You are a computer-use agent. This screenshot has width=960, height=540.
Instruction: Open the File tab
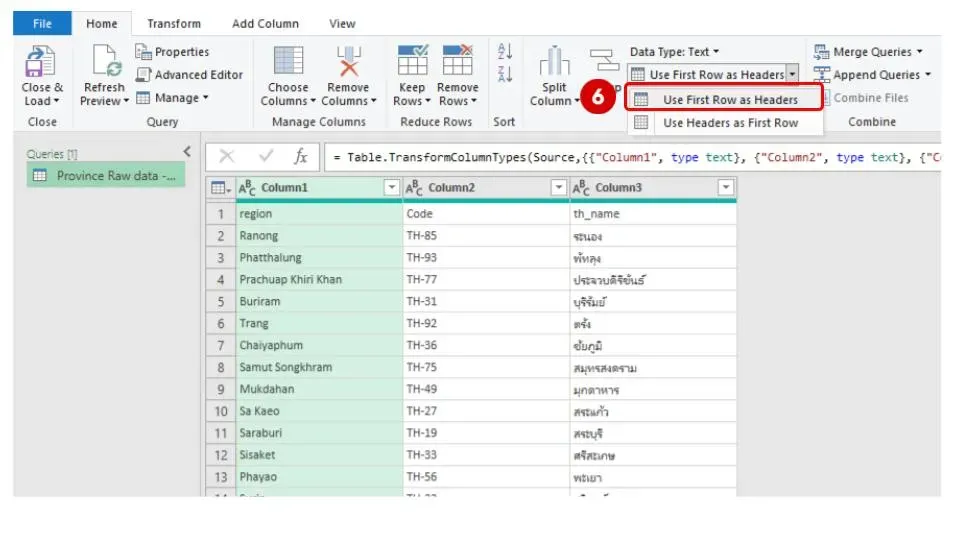tap(42, 23)
